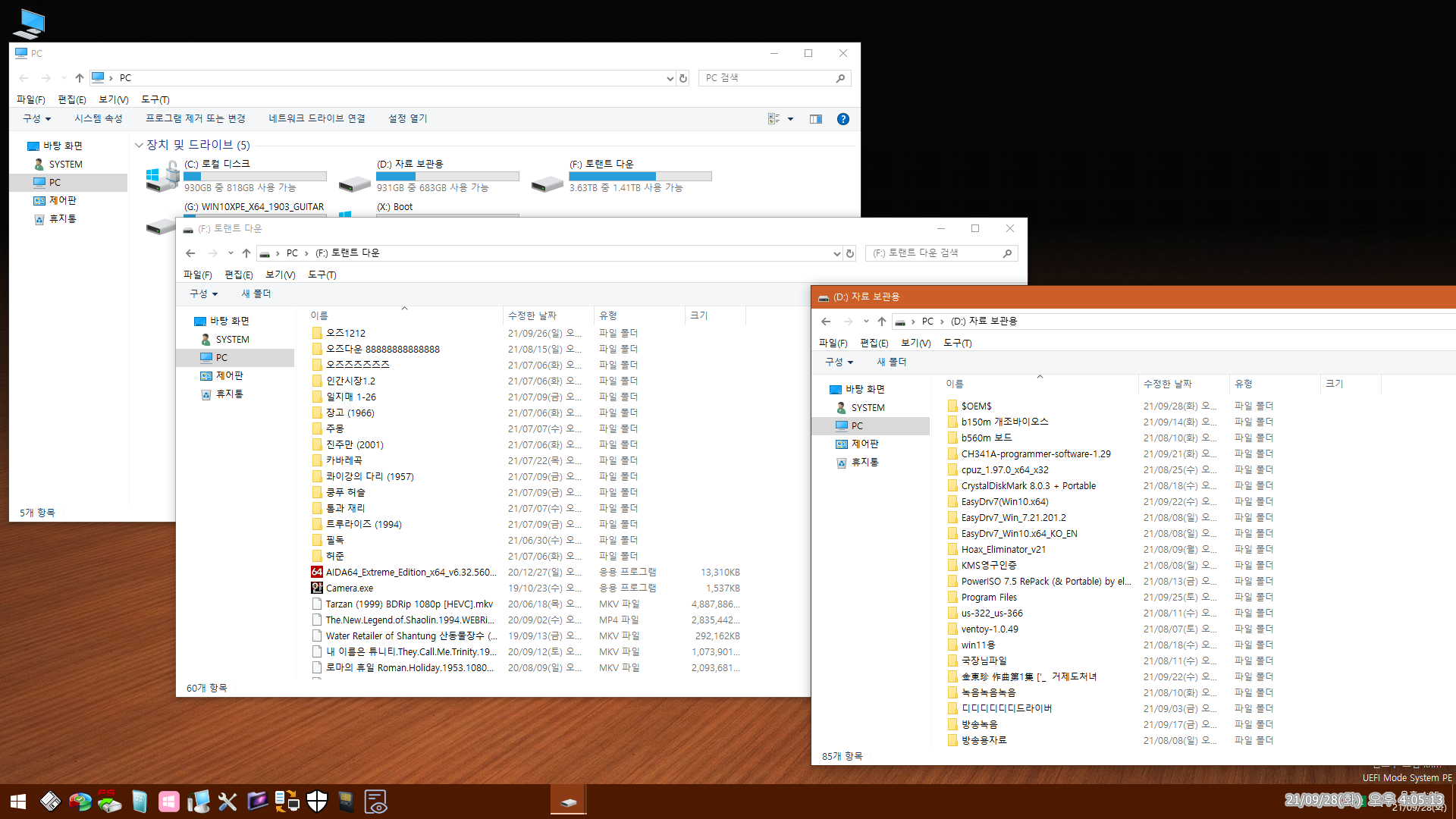This screenshot has width=1456, height=819.
Task: Open (F:) 토렌트 다운 drive icon in PC window
Action: pos(548,184)
